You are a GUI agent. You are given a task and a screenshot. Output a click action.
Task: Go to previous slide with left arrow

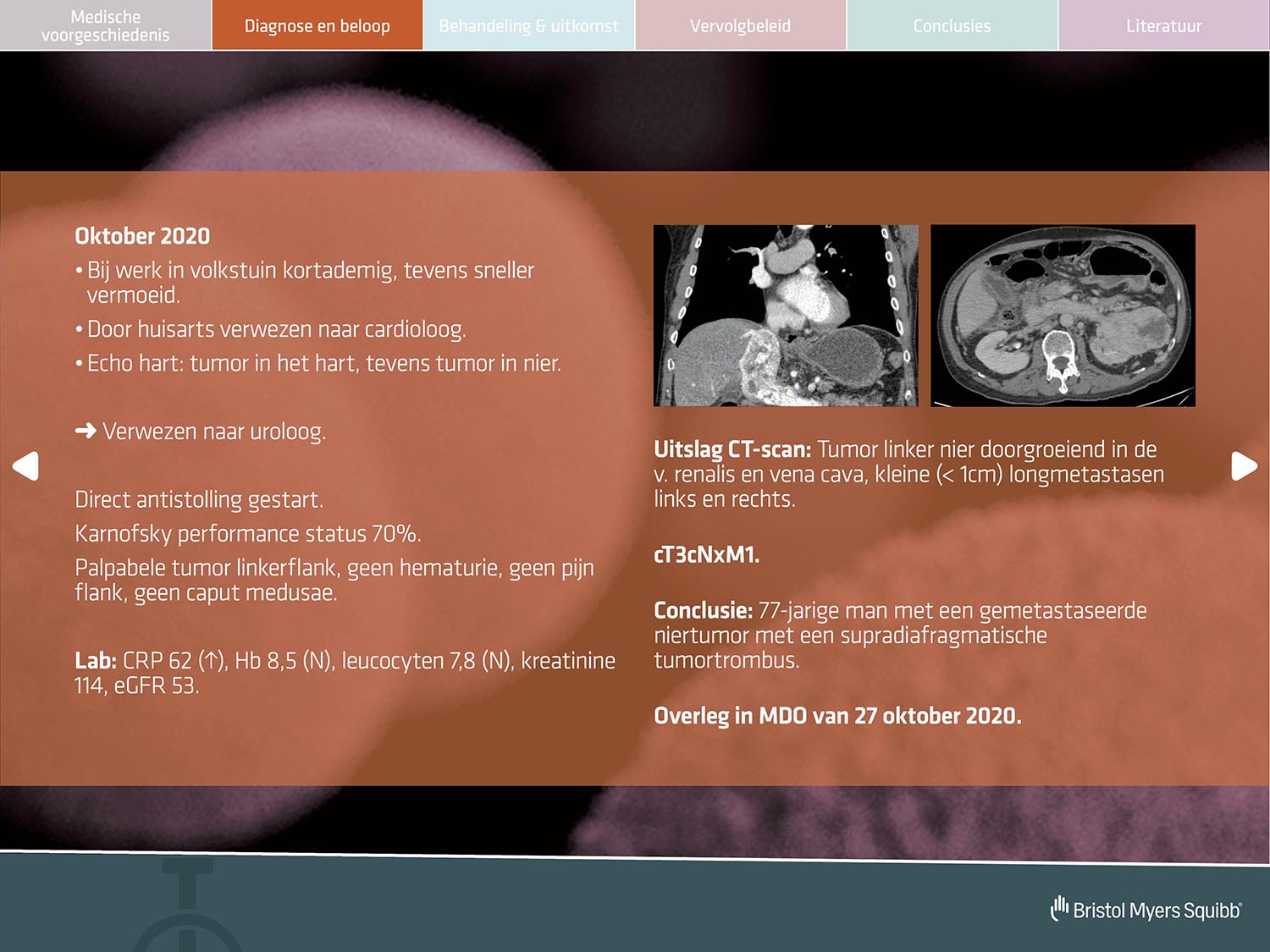(x=25, y=465)
